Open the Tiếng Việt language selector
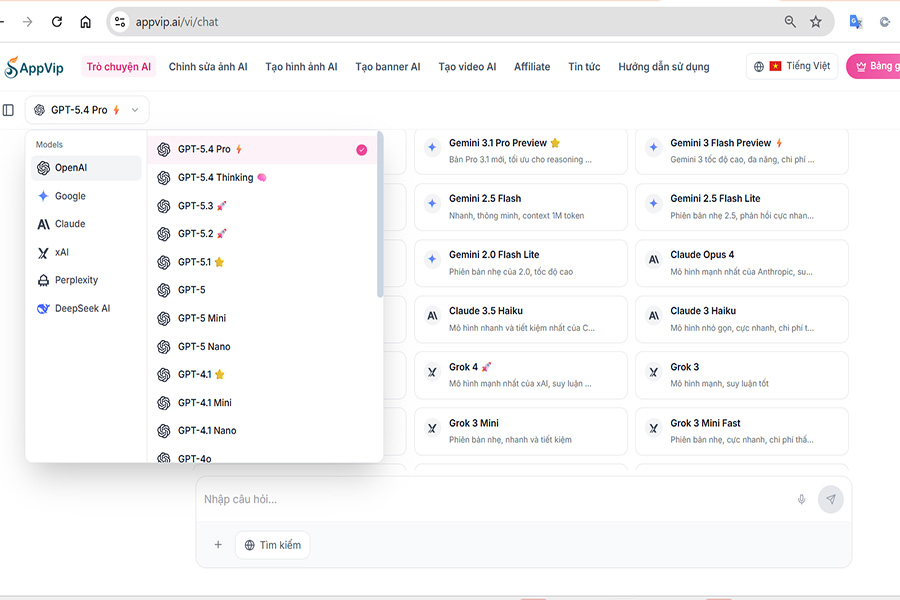 (x=792, y=67)
